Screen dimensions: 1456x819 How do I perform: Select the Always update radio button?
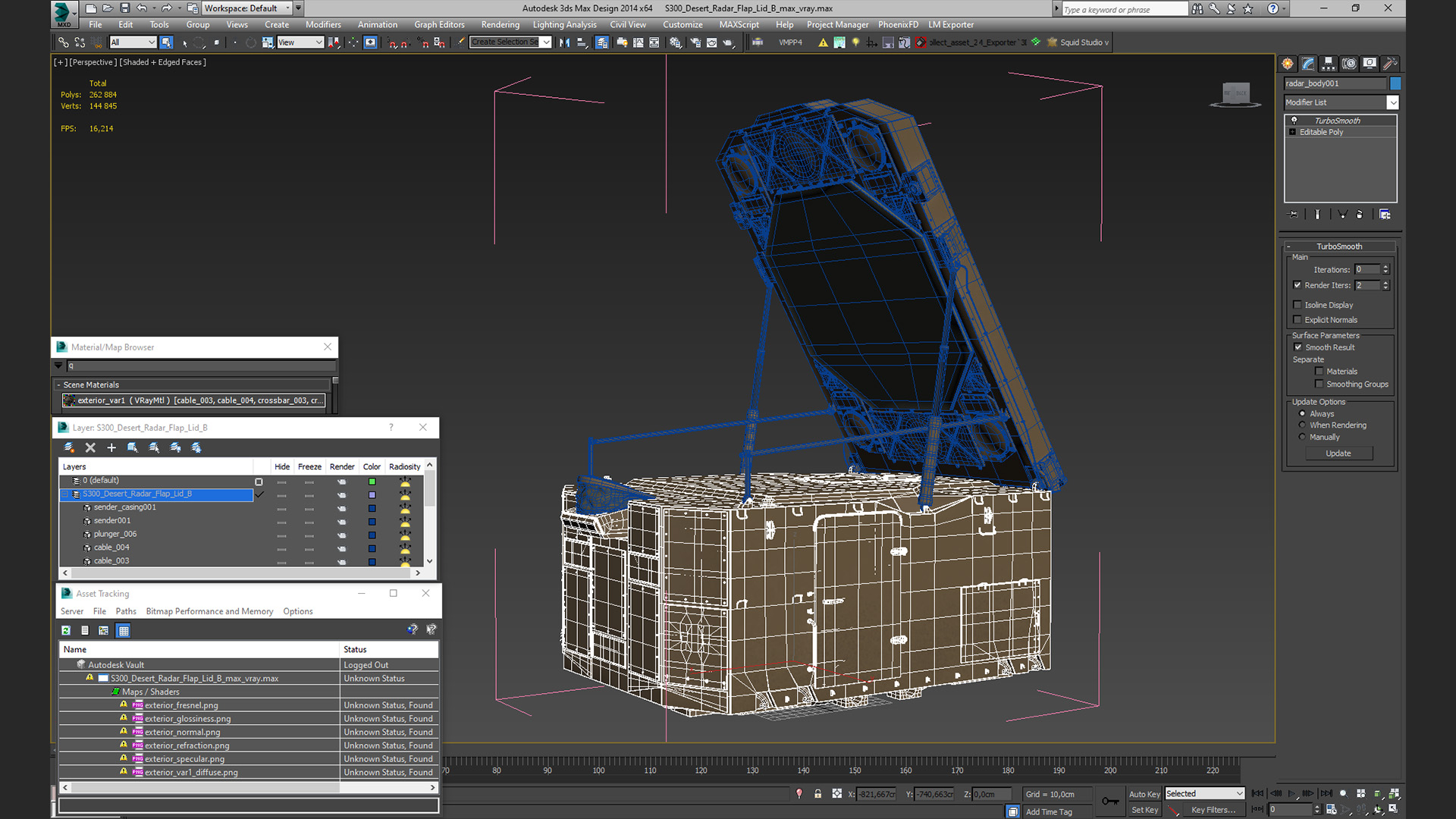[1302, 413]
